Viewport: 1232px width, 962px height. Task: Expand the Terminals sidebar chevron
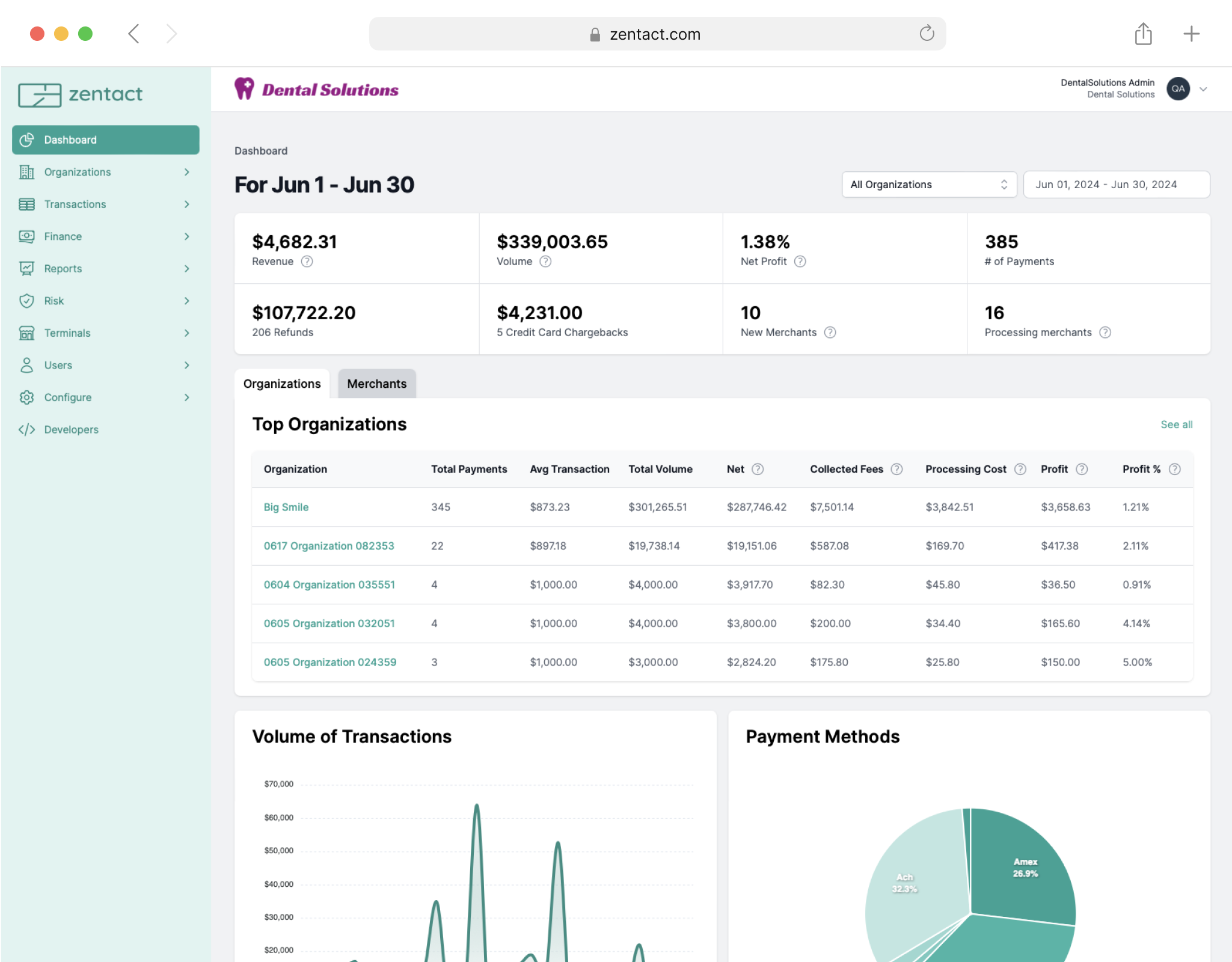pyautogui.click(x=187, y=333)
